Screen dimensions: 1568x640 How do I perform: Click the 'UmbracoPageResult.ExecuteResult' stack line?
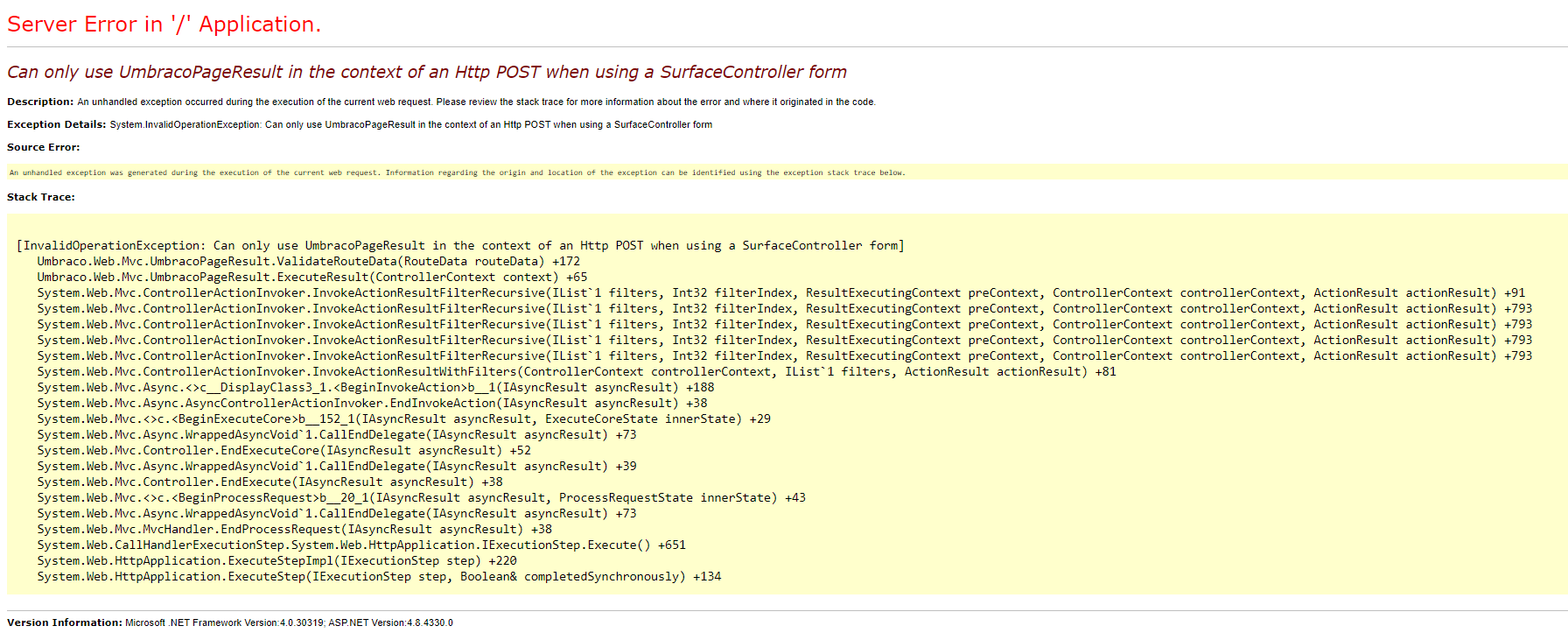tap(312, 278)
